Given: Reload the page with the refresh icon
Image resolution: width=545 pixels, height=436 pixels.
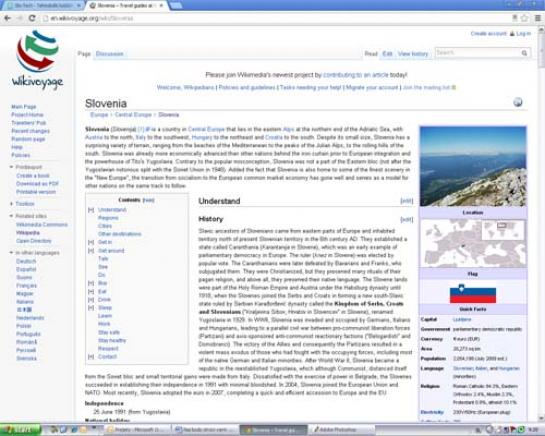Looking at the screenshot, I should [32, 18].
